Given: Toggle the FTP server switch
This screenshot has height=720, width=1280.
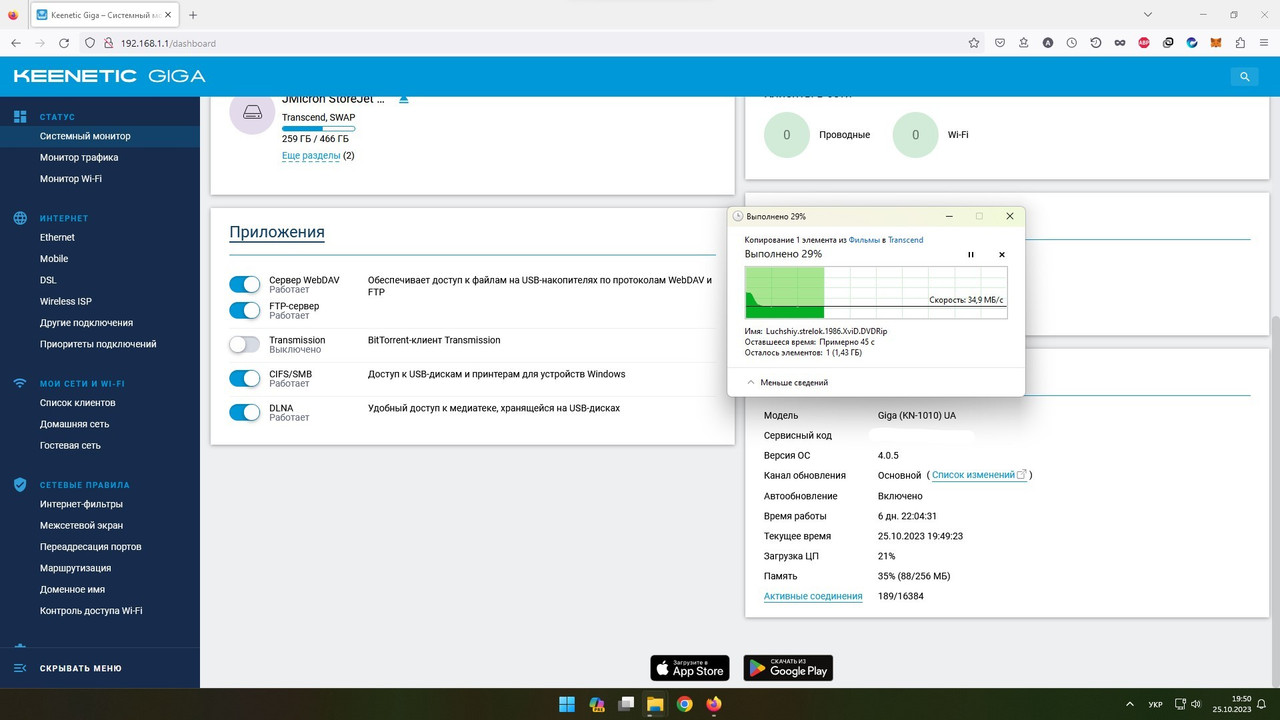Looking at the screenshot, I should 244,310.
